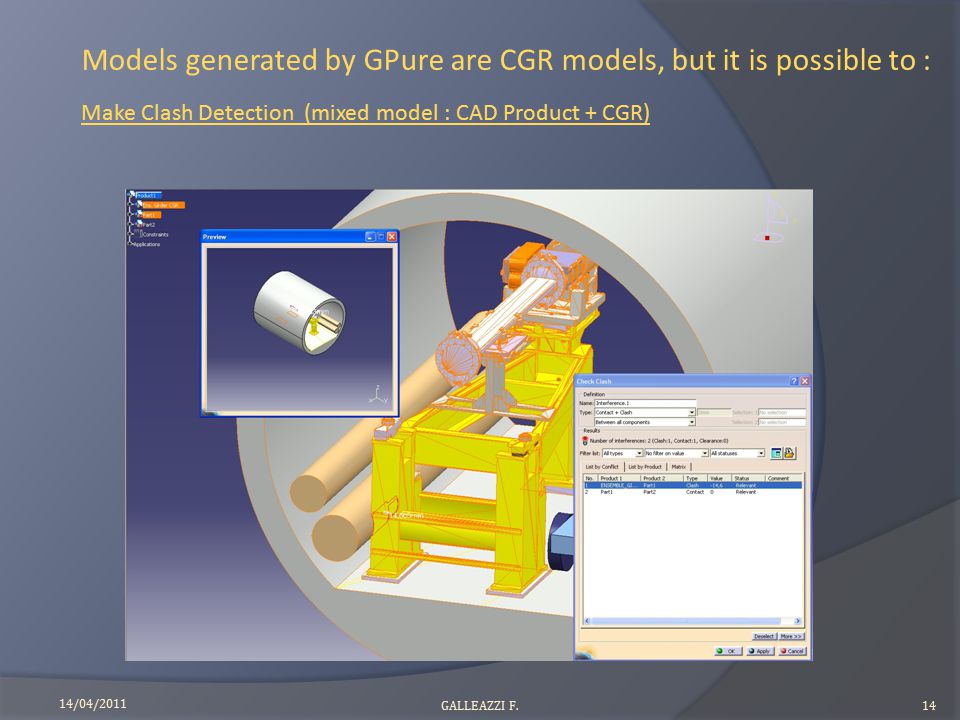The image size is (960, 720).
Task: Expand the Part2 tree node
Action: (130, 224)
